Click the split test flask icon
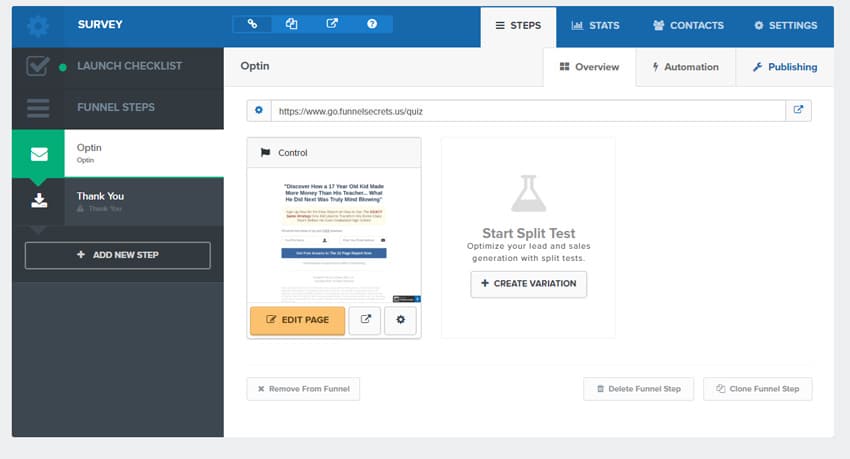The width and height of the screenshot is (850, 459). coord(529,193)
